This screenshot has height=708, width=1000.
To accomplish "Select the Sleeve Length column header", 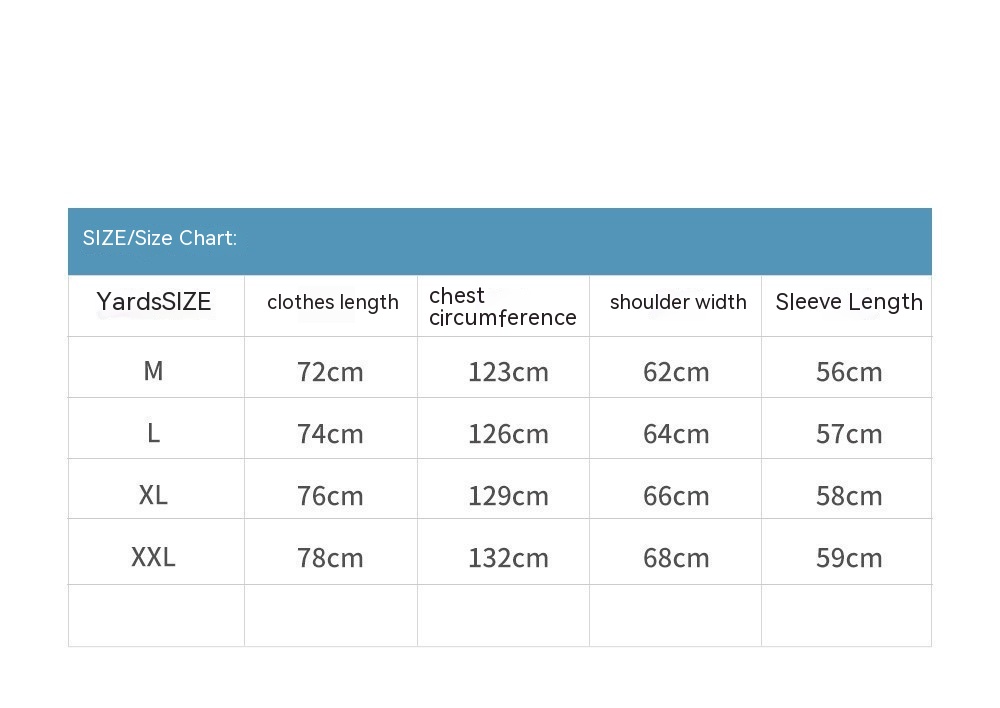I will pyautogui.click(x=849, y=302).
